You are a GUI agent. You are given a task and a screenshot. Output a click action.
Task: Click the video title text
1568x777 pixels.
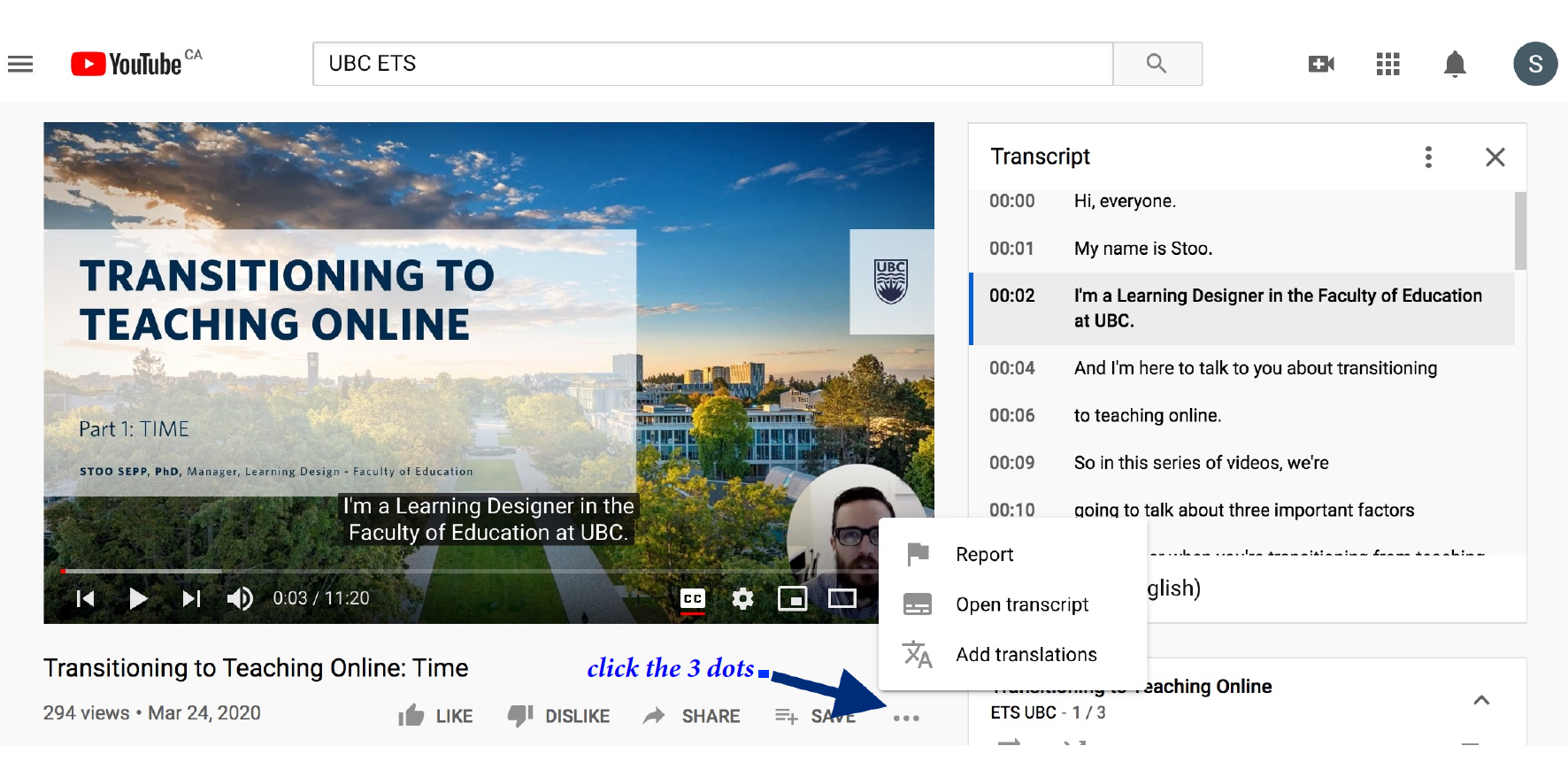tap(256, 668)
